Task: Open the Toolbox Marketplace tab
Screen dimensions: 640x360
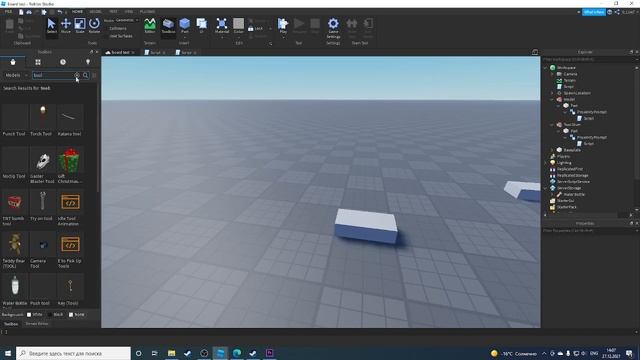Action: tap(13, 62)
